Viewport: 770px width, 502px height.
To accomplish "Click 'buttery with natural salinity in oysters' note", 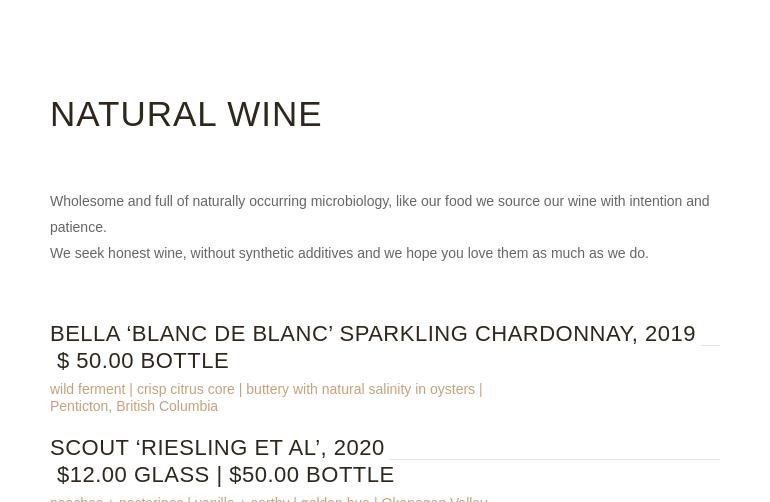I will tap(360, 389).
